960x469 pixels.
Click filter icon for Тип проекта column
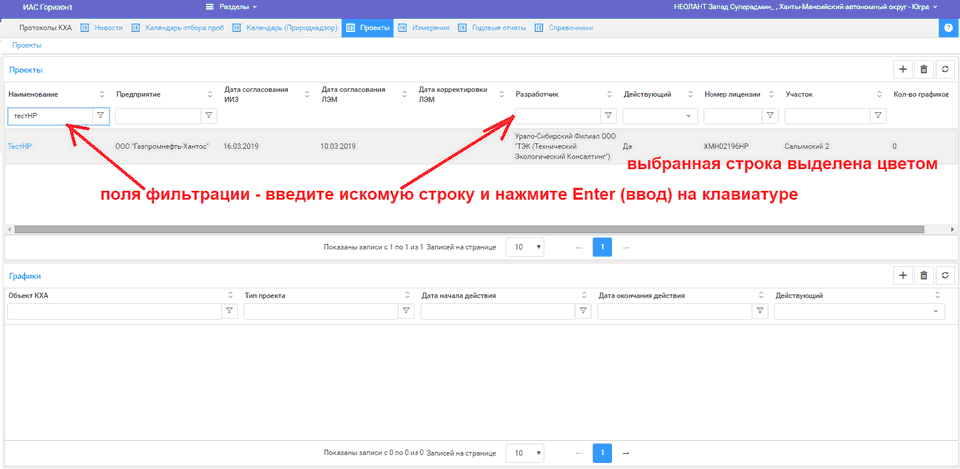pos(407,311)
